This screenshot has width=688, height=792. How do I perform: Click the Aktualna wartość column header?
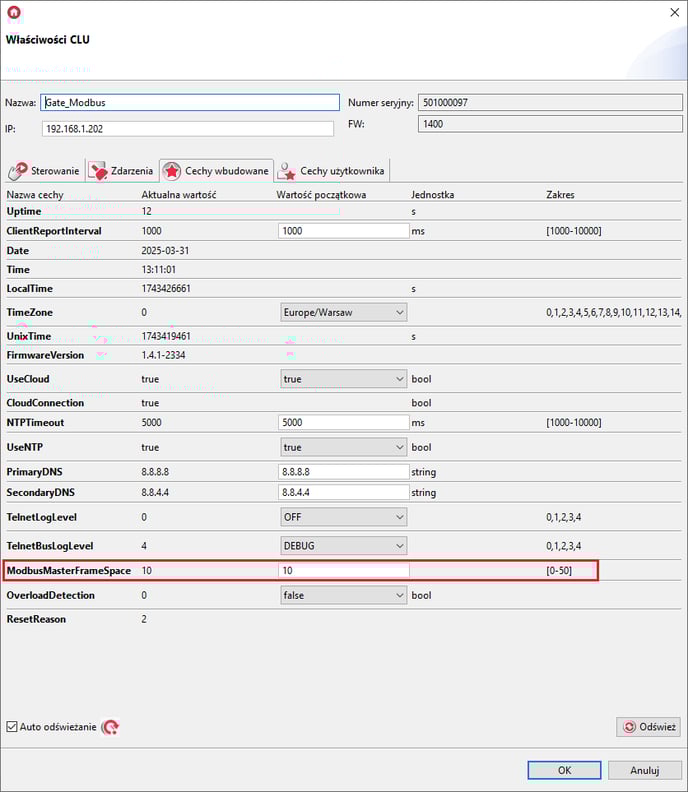179,194
